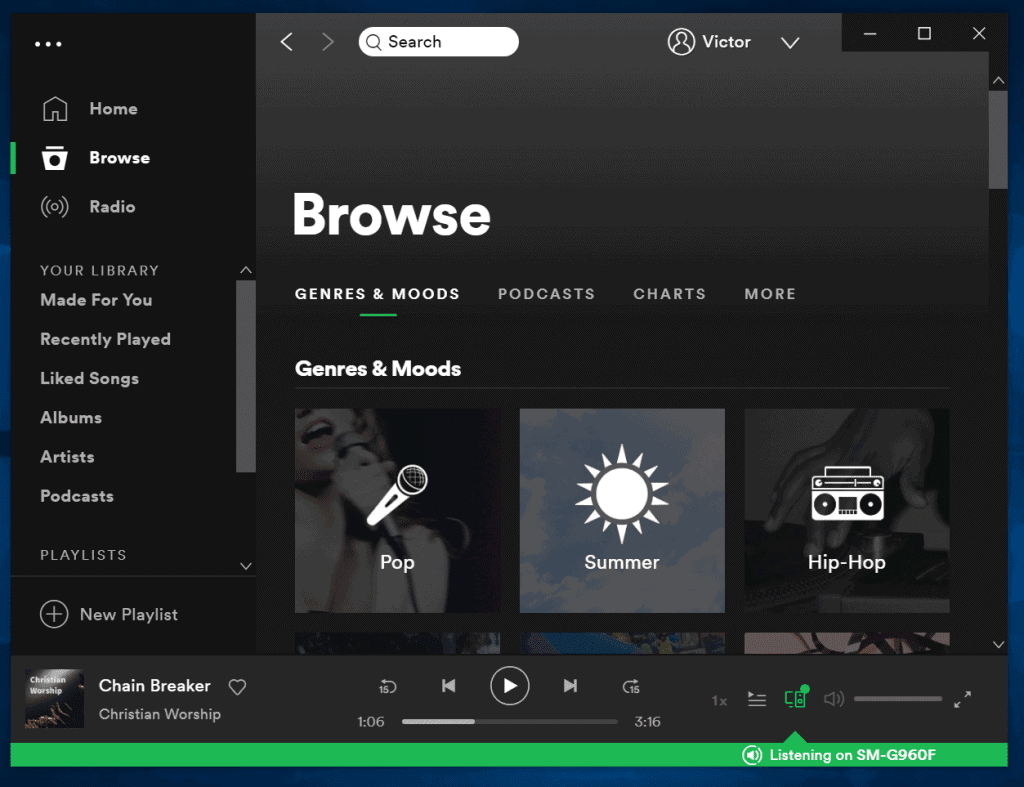Screen dimensions: 1024x787
Task: Click the total duration 3:16
Action: click(647, 722)
